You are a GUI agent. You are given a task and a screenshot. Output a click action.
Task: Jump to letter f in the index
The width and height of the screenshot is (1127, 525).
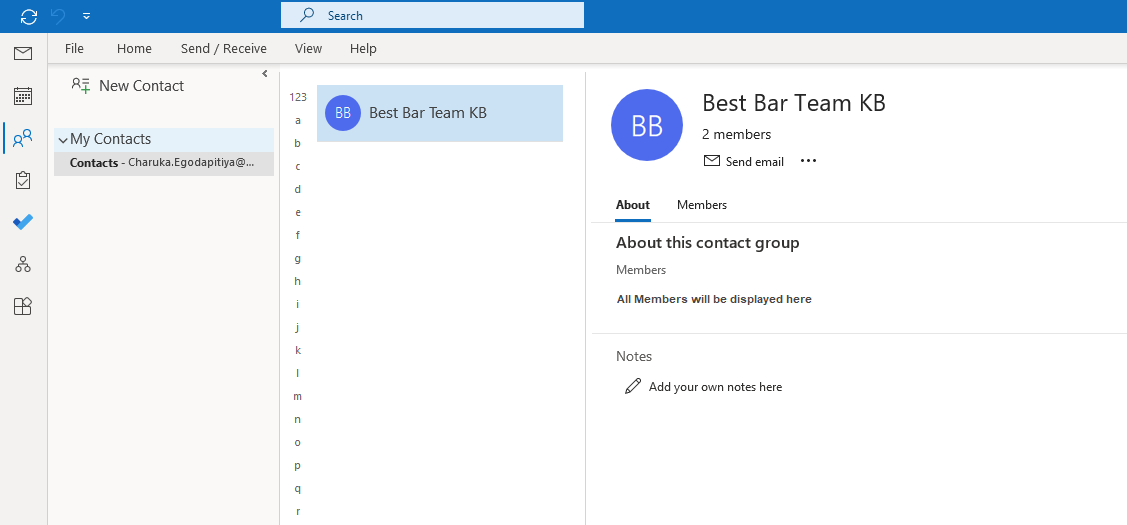pyautogui.click(x=298, y=235)
